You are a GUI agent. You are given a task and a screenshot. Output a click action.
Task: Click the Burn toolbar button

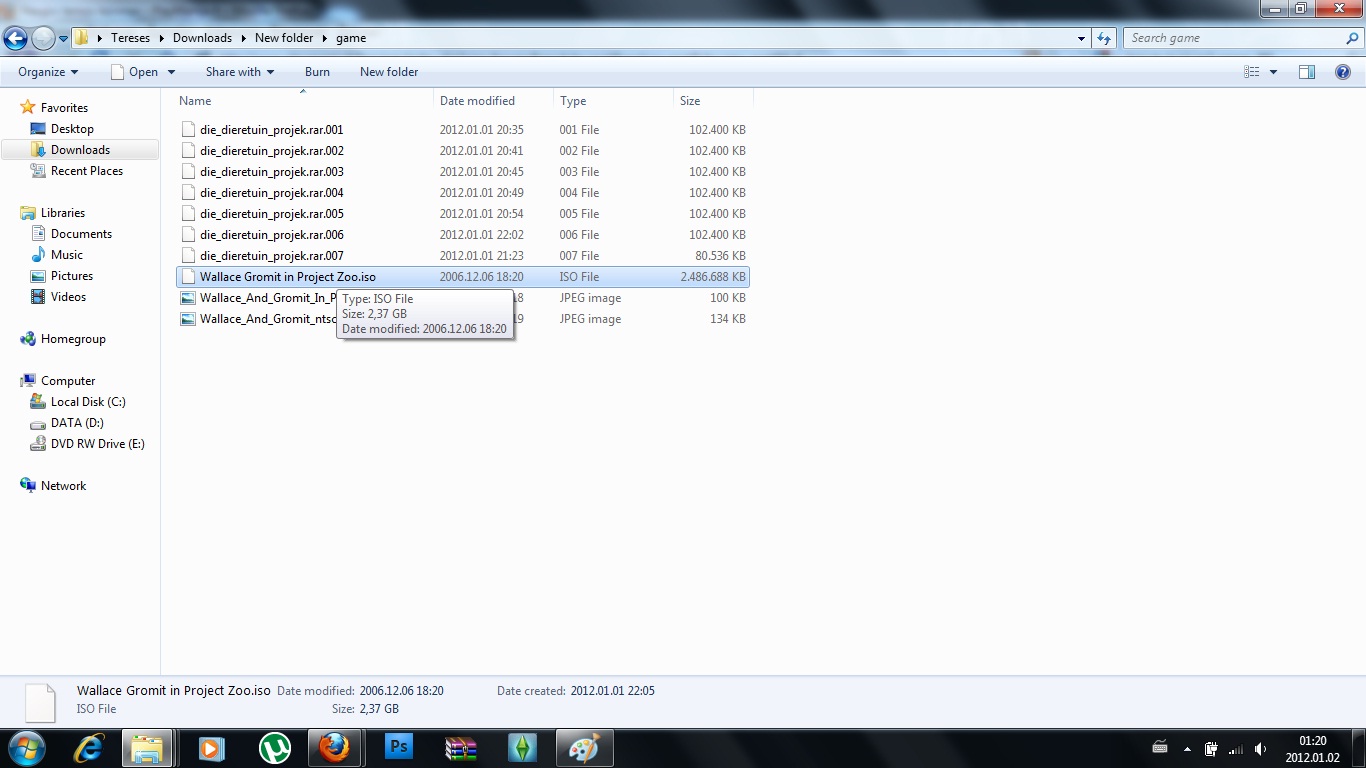point(317,72)
